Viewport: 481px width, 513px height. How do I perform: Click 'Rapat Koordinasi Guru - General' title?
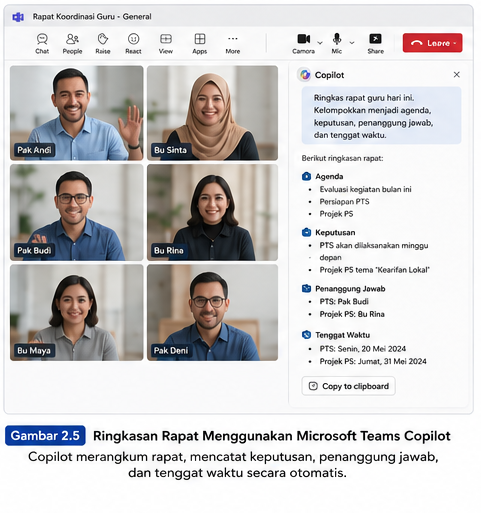[x=92, y=17]
